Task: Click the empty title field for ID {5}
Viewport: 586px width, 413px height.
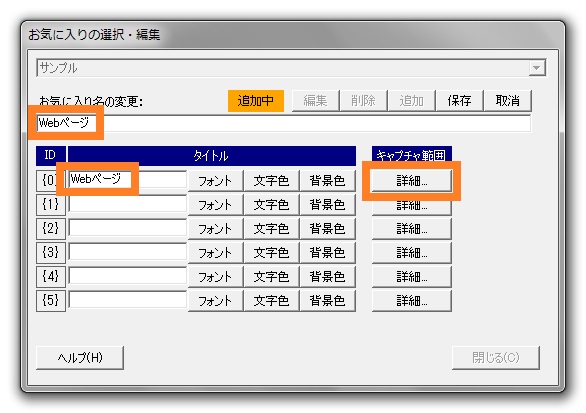Action: [x=127, y=300]
